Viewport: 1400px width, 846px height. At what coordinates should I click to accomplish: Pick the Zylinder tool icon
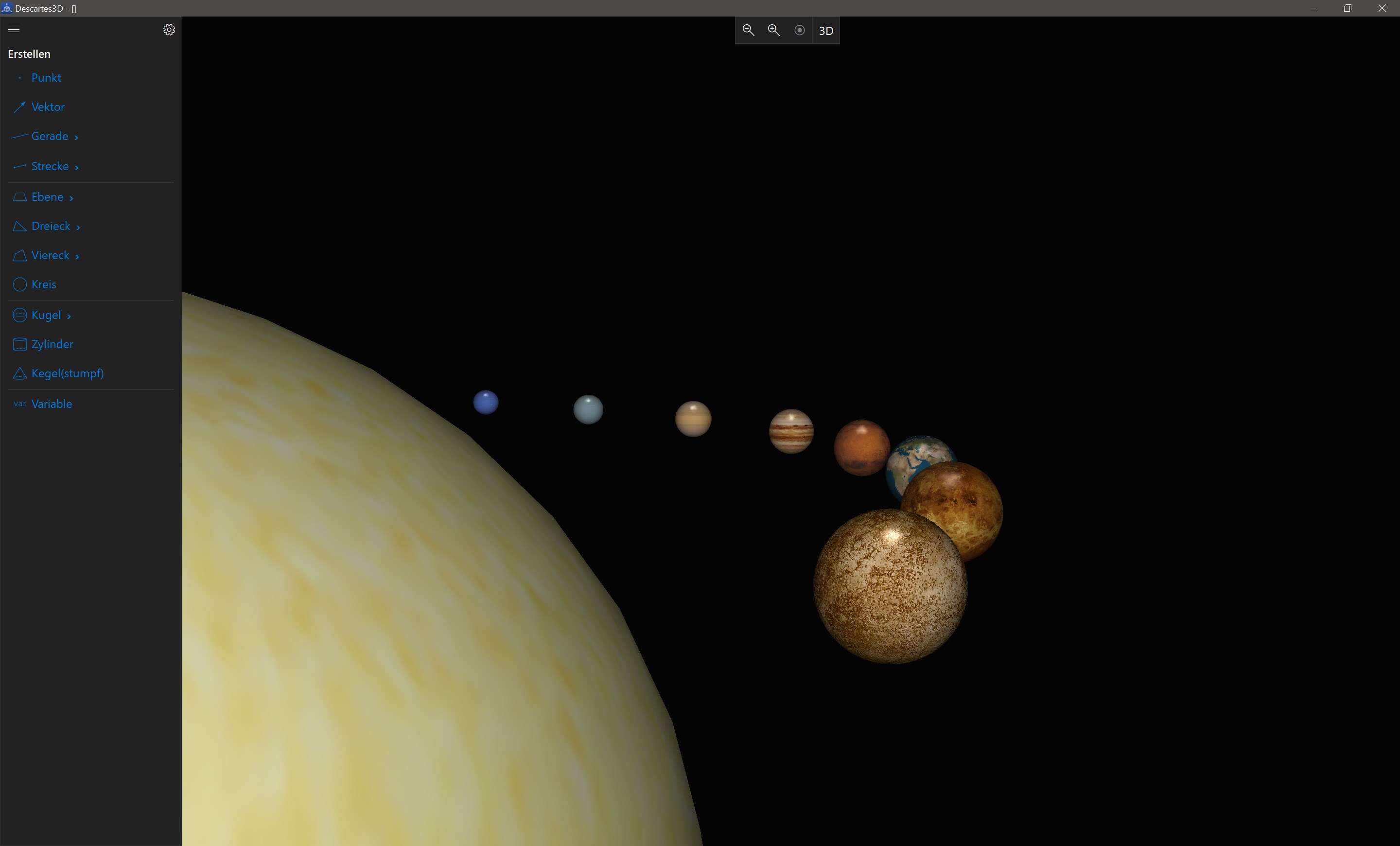(x=20, y=344)
